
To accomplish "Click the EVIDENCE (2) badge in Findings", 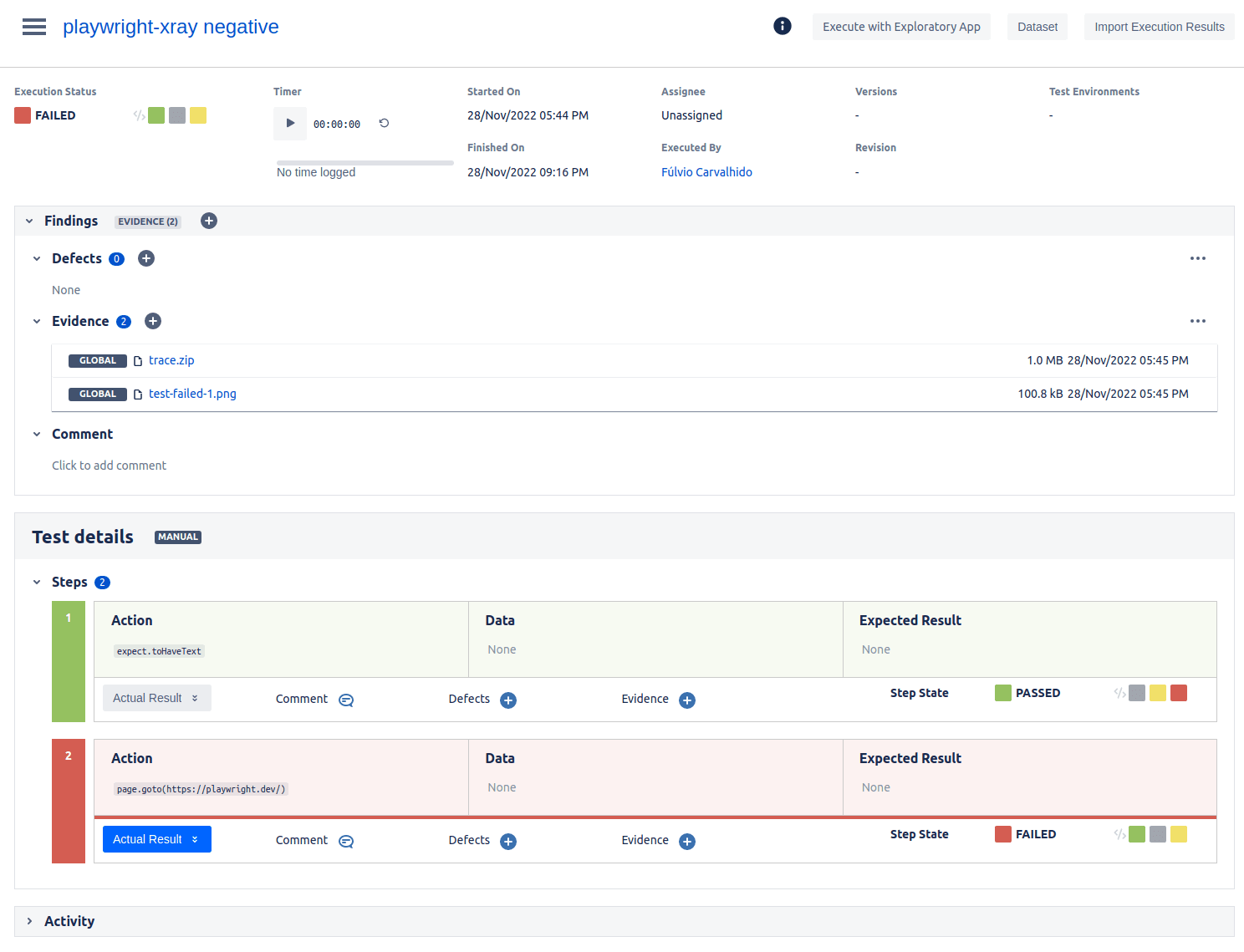I will [148, 221].
